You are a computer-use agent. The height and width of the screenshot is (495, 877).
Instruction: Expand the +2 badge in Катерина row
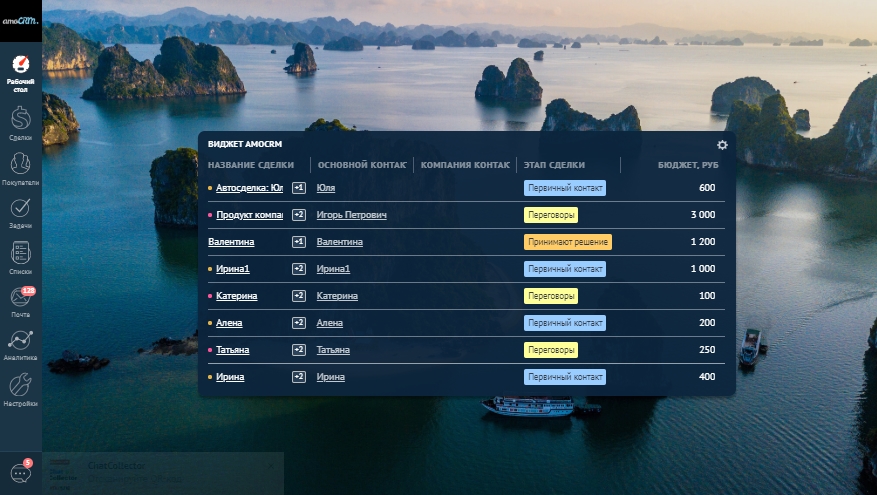click(298, 296)
